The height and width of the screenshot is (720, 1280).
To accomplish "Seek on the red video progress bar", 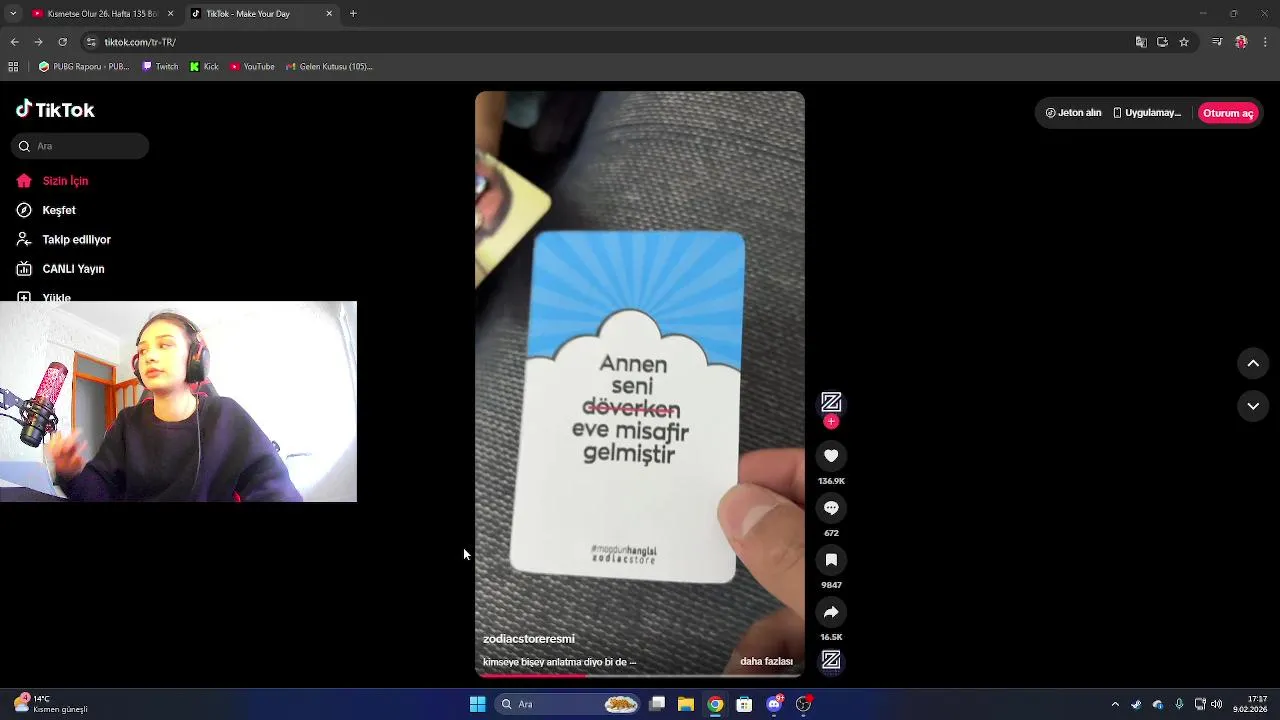I will (640, 676).
